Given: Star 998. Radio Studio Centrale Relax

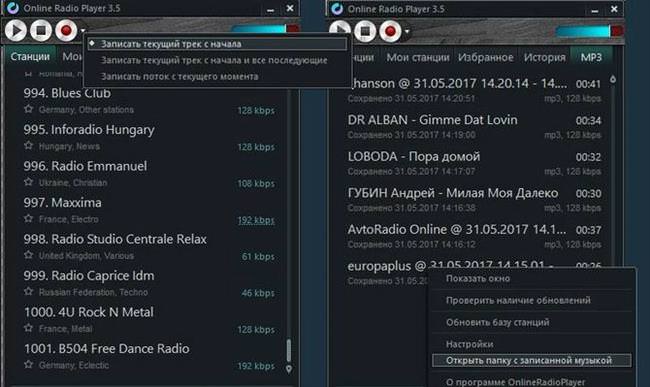Looking at the screenshot, I should [28, 255].
